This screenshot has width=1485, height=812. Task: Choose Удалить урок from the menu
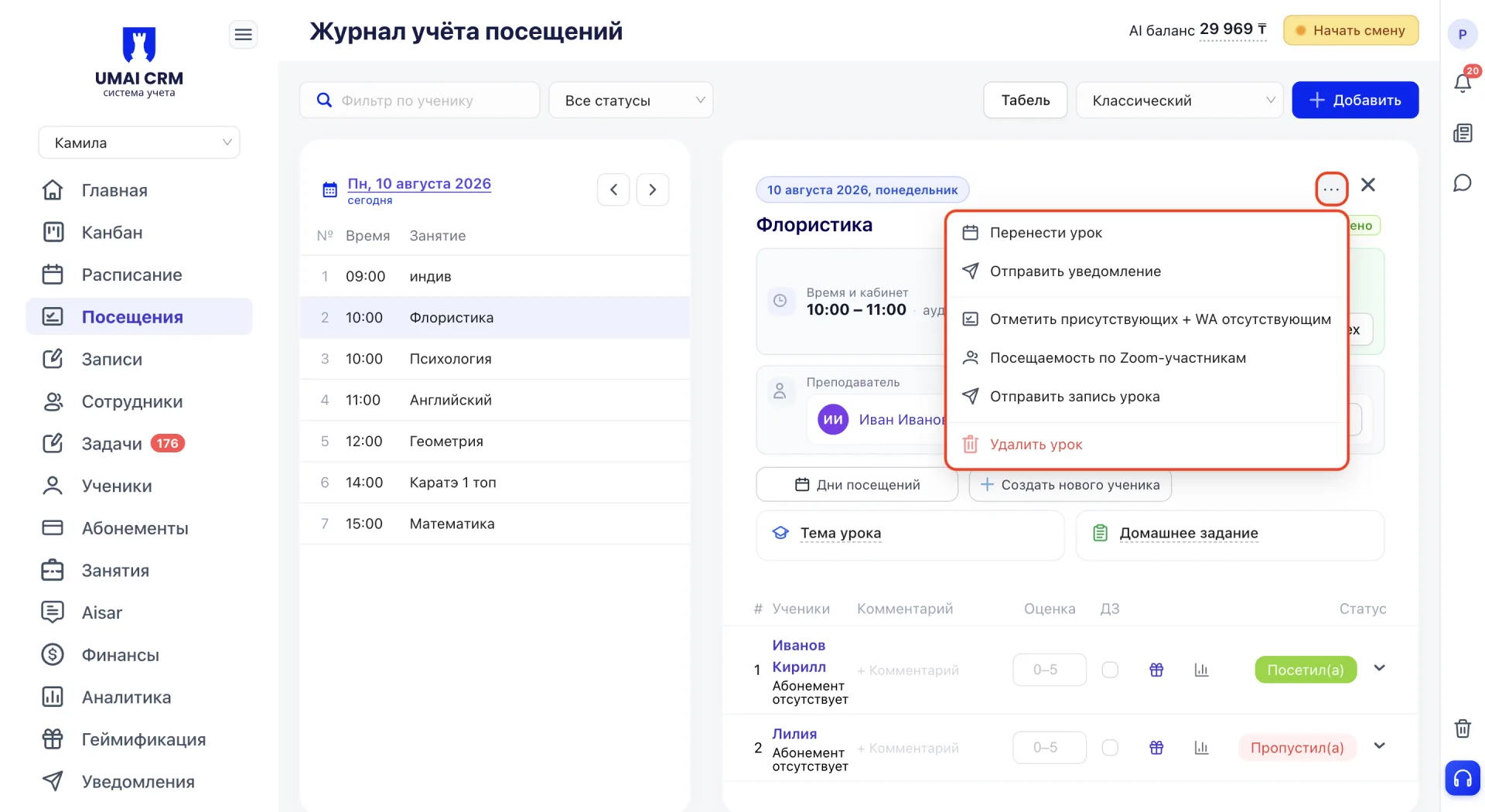click(x=1147, y=445)
